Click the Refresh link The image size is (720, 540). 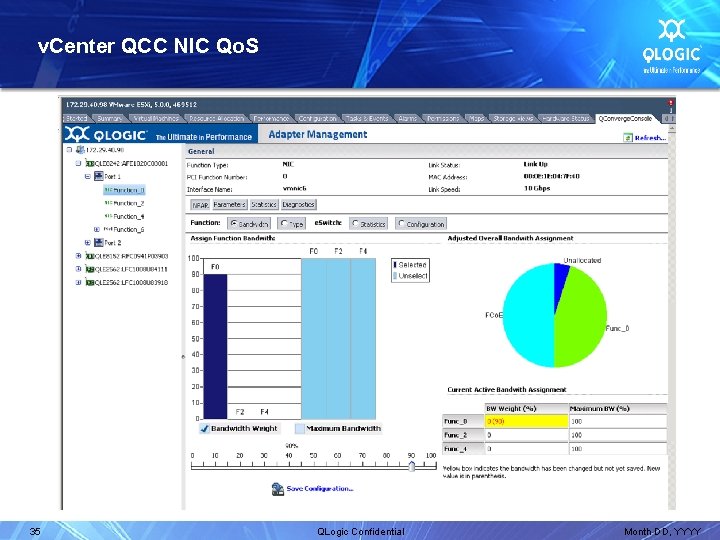(650, 138)
